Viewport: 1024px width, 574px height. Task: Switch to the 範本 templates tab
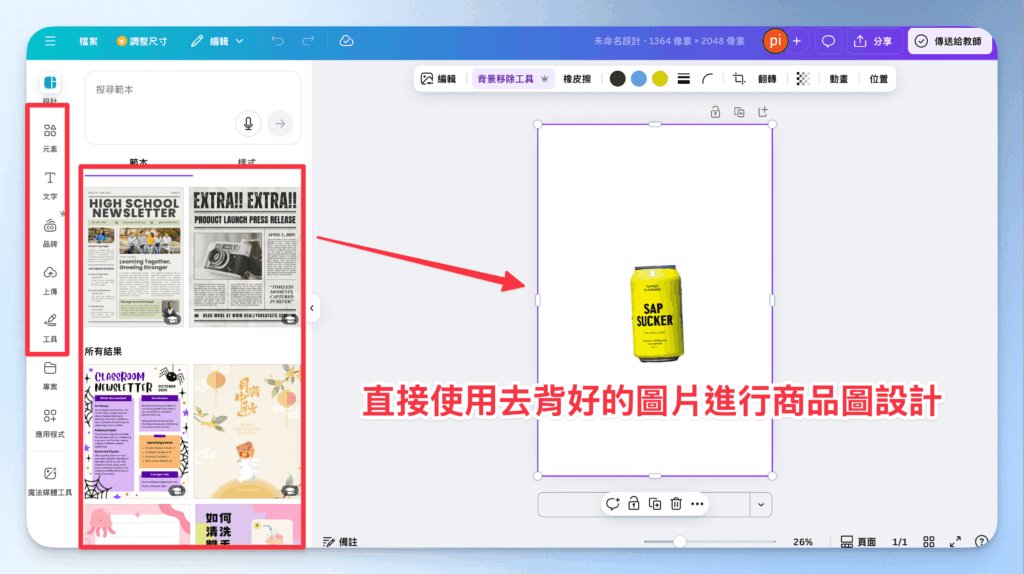click(138, 162)
